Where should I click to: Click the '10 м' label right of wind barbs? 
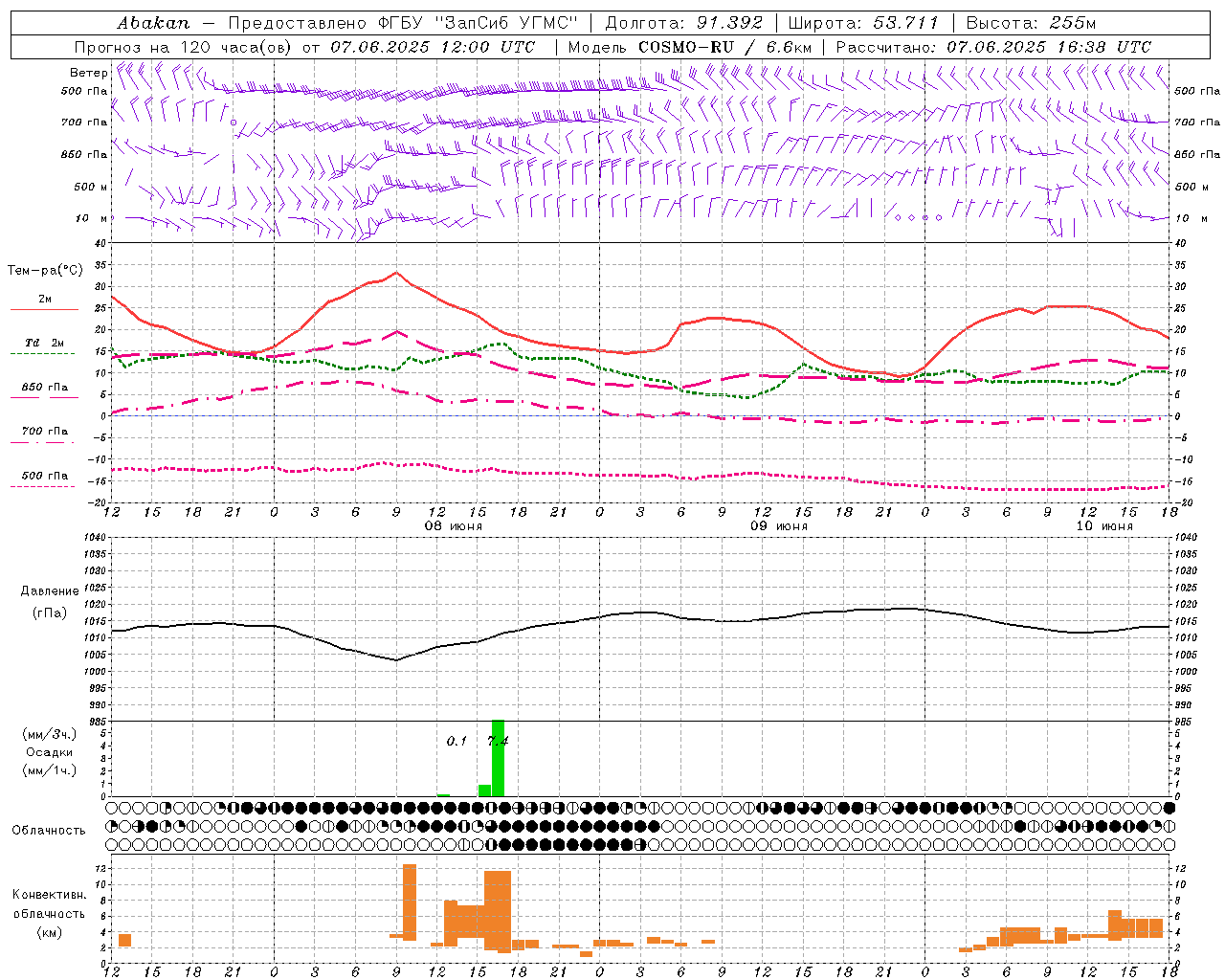pyautogui.click(x=1192, y=218)
